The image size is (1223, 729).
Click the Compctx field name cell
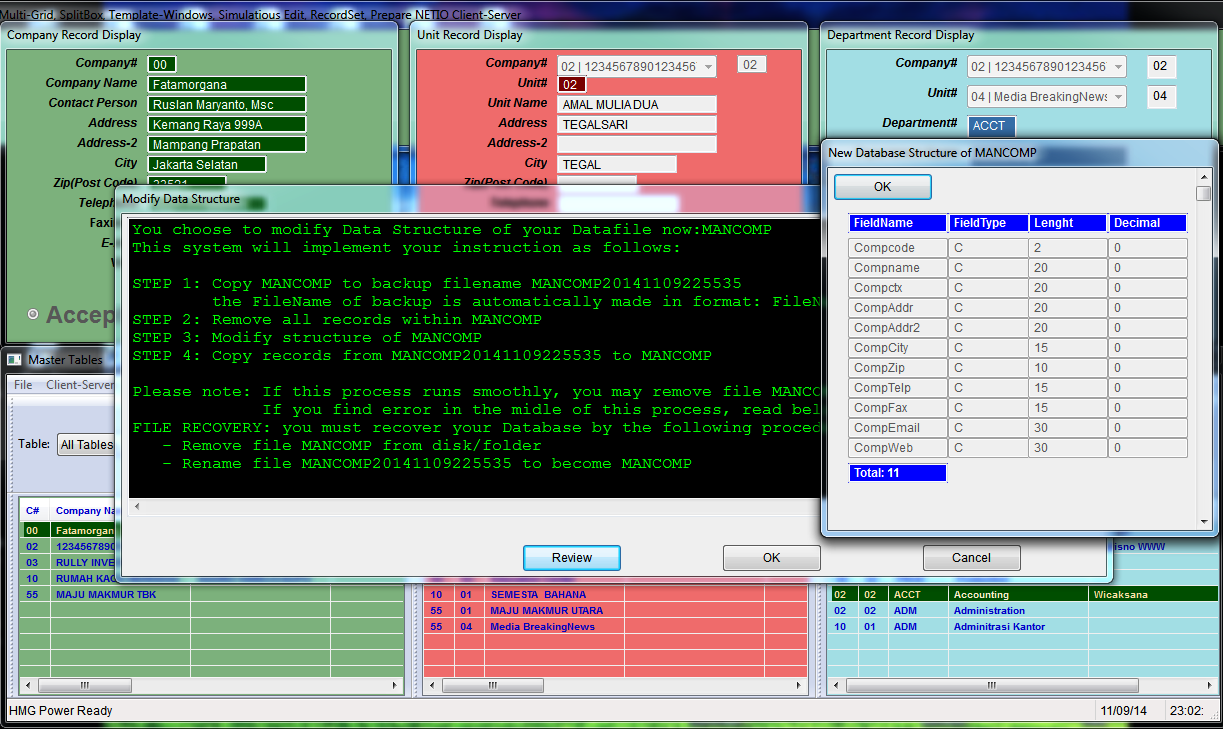tap(897, 288)
